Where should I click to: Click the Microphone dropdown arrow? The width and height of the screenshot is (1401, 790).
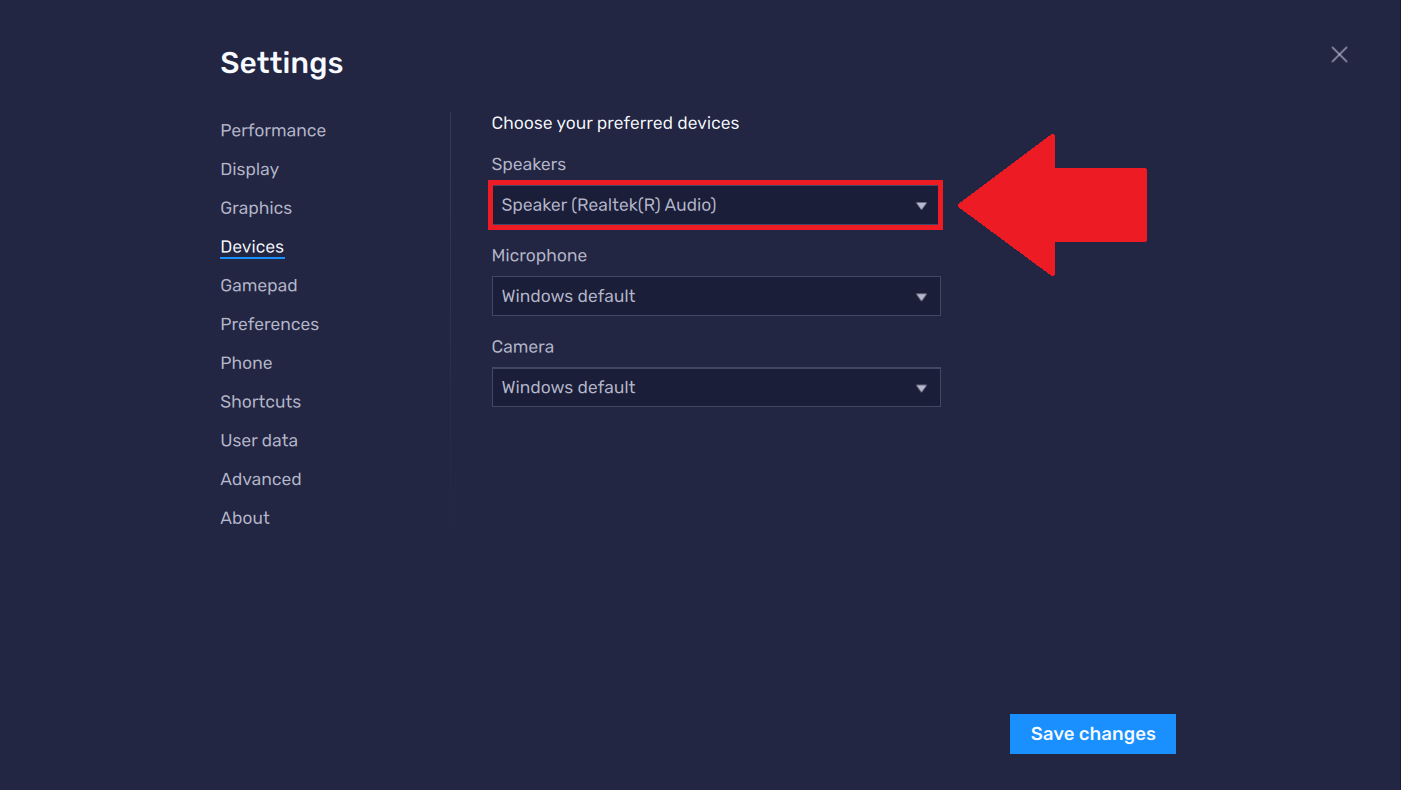tap(922, 297)
